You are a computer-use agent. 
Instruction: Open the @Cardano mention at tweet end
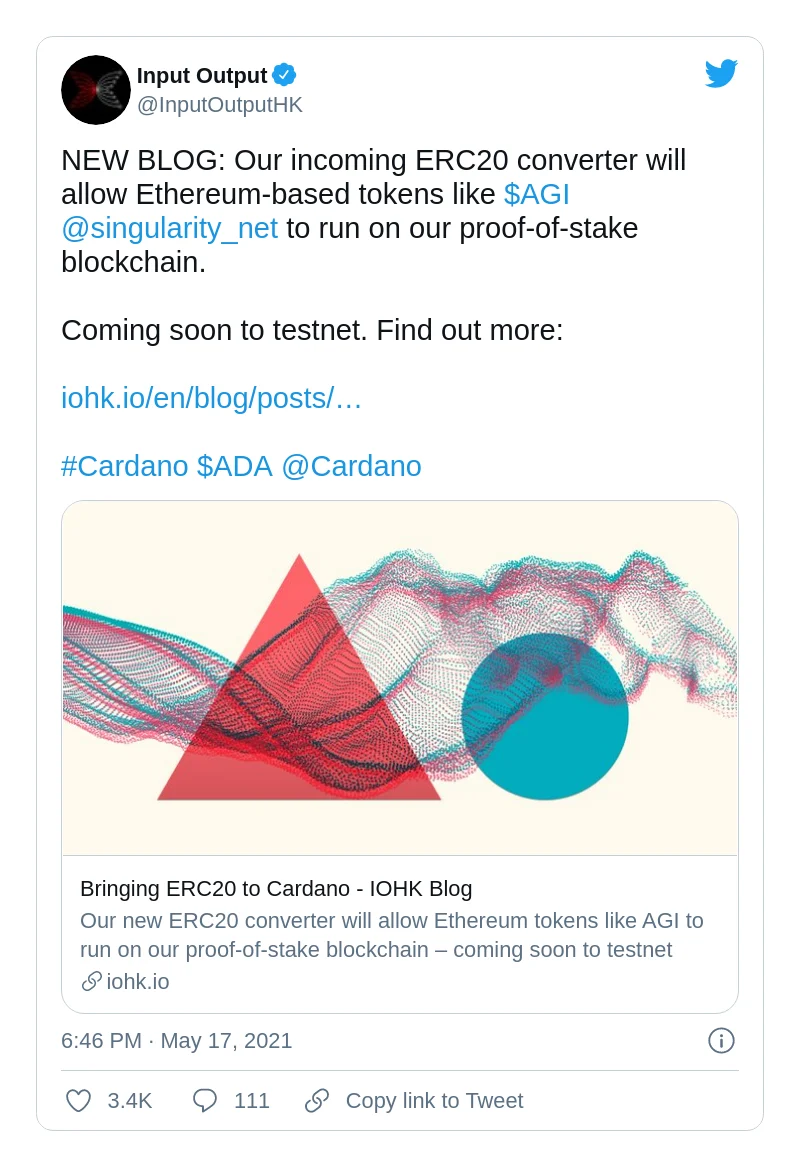pyautogui.click(x=351, y=466)
